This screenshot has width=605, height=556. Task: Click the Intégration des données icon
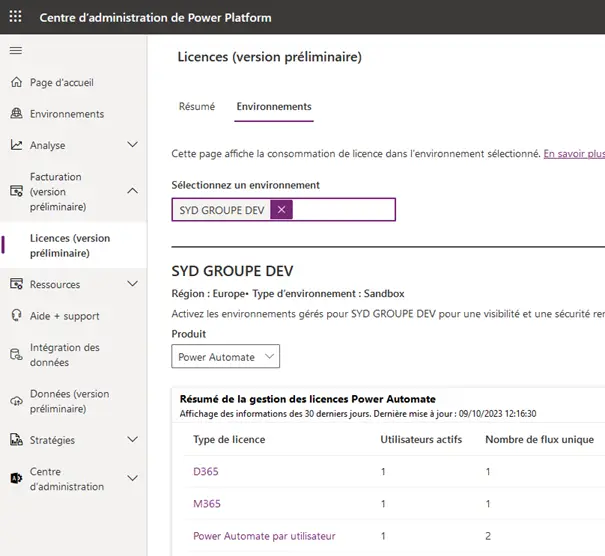pyautogui.click(x=16, y=355)
